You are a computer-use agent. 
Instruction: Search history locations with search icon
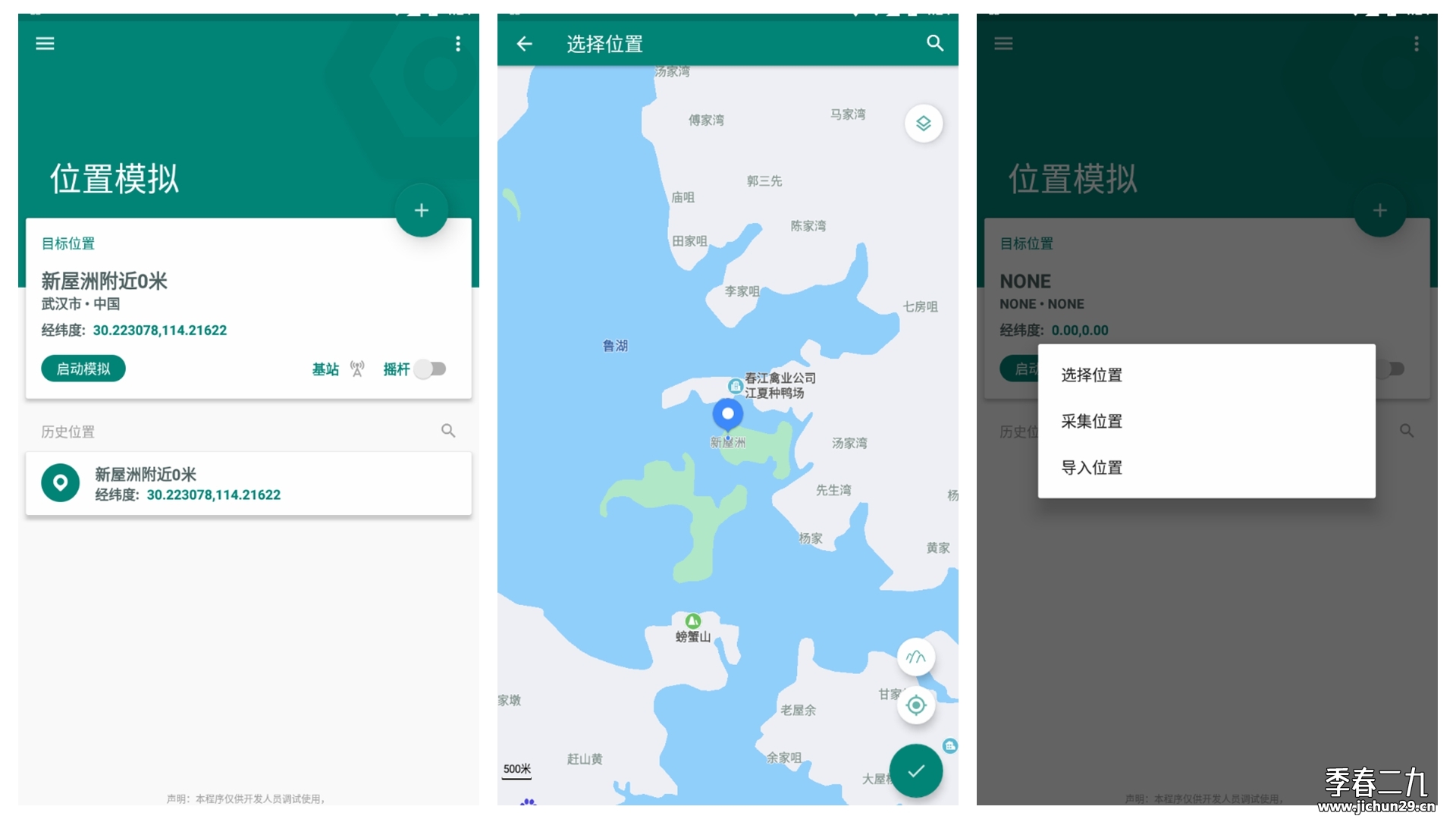pyautogui.click(x=448, y=431)
